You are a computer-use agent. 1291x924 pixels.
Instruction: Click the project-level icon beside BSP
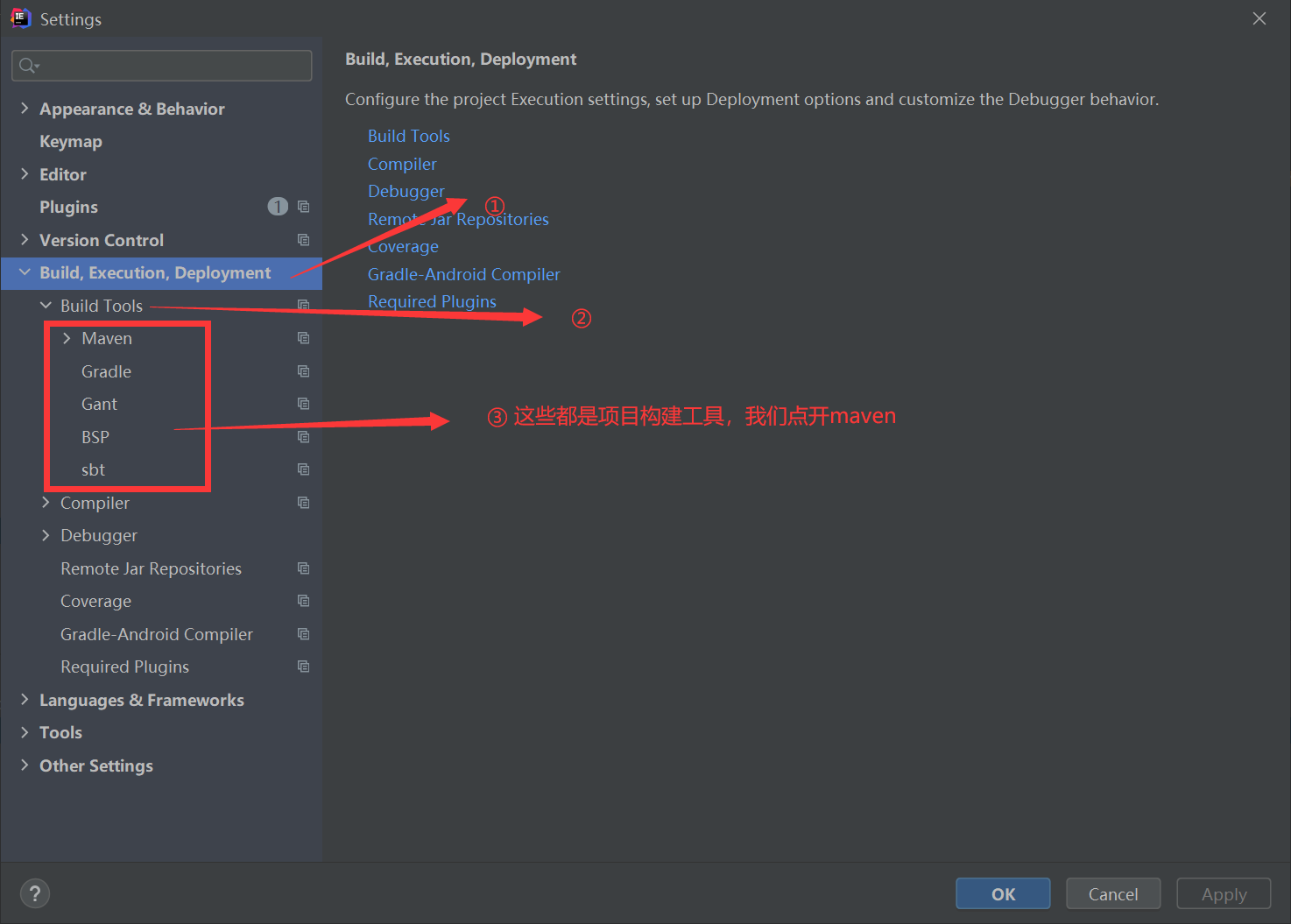tap(303, 437)
